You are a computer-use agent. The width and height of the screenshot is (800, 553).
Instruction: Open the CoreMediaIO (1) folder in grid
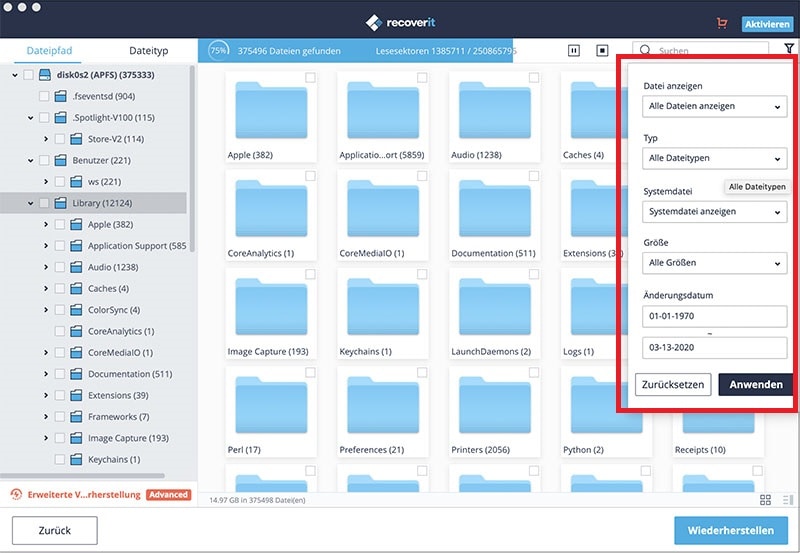[383, 209]
